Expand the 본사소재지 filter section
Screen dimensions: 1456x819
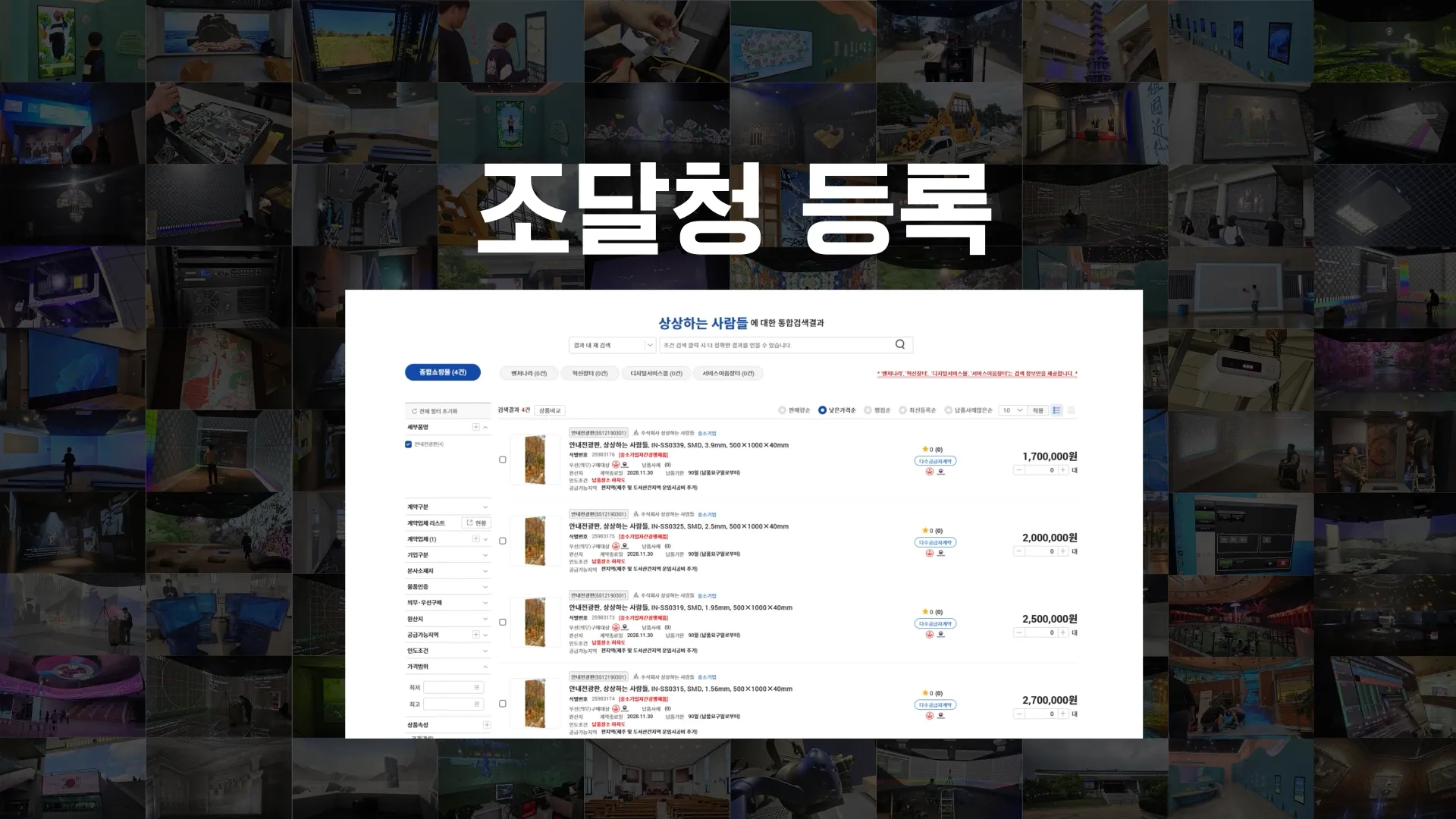click(448, 571)
